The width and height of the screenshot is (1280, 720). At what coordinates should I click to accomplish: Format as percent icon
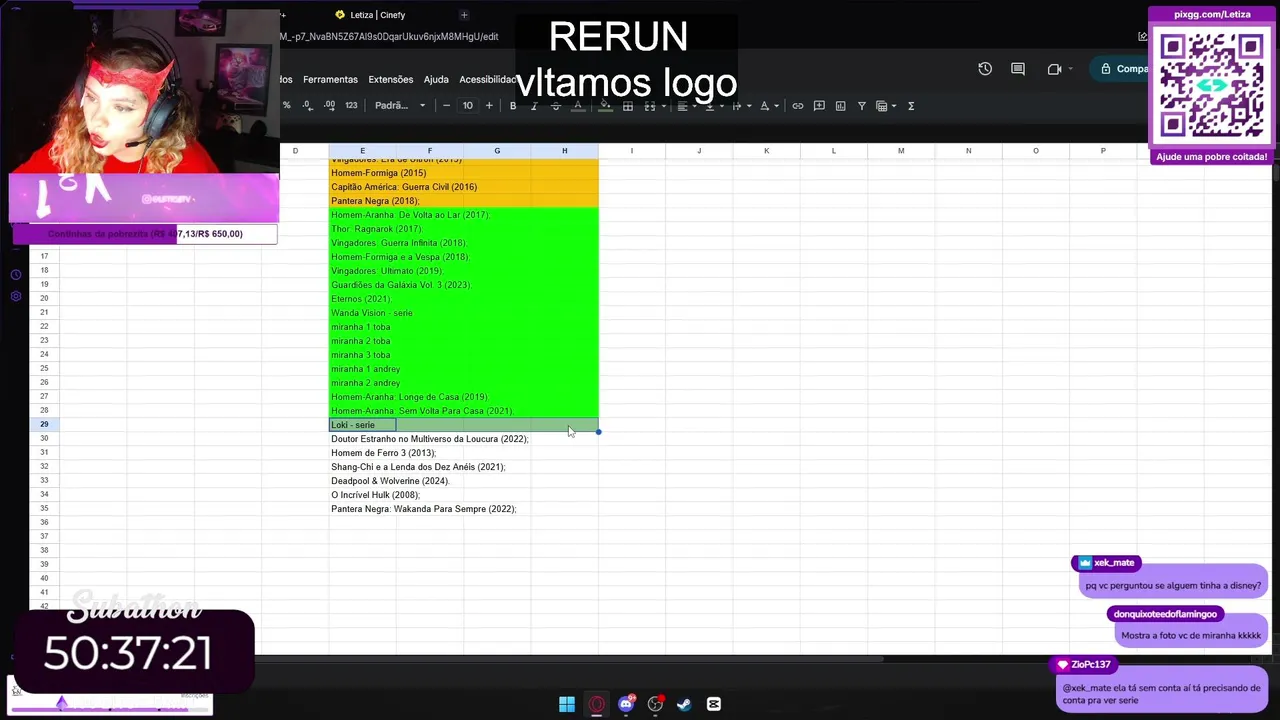[287, 106]
